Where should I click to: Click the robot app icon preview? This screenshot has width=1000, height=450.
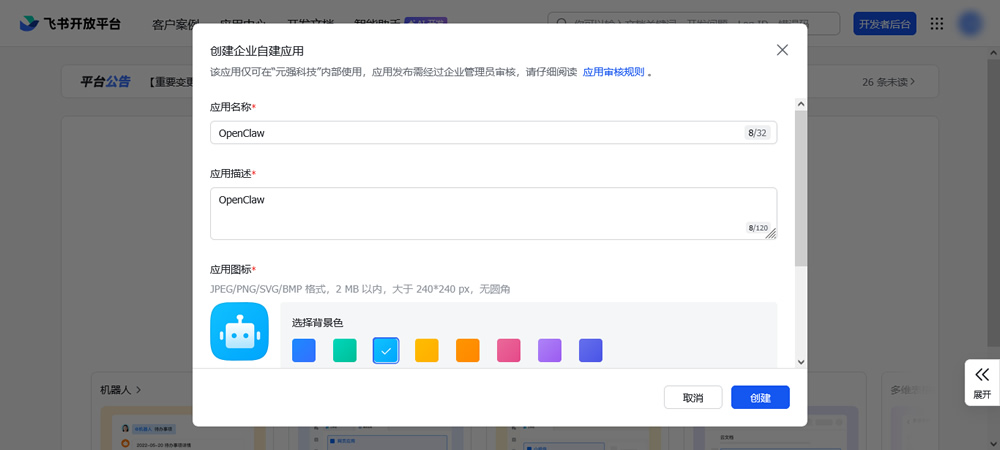239,332
